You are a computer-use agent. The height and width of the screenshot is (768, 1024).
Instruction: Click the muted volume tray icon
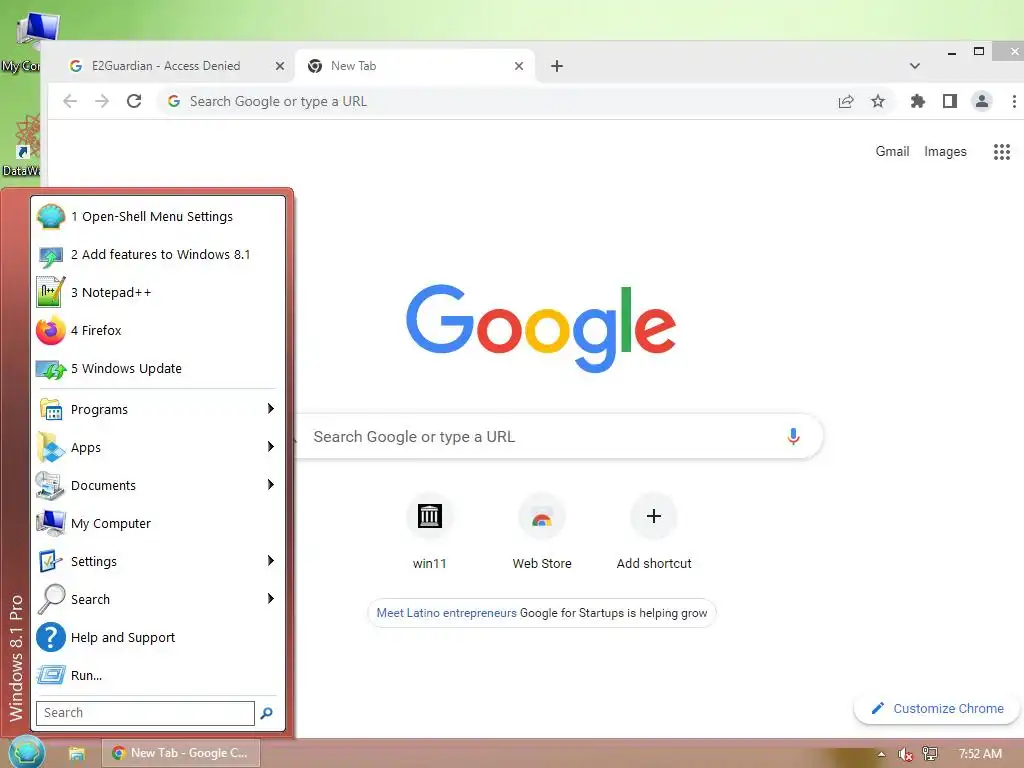point(904,754)
